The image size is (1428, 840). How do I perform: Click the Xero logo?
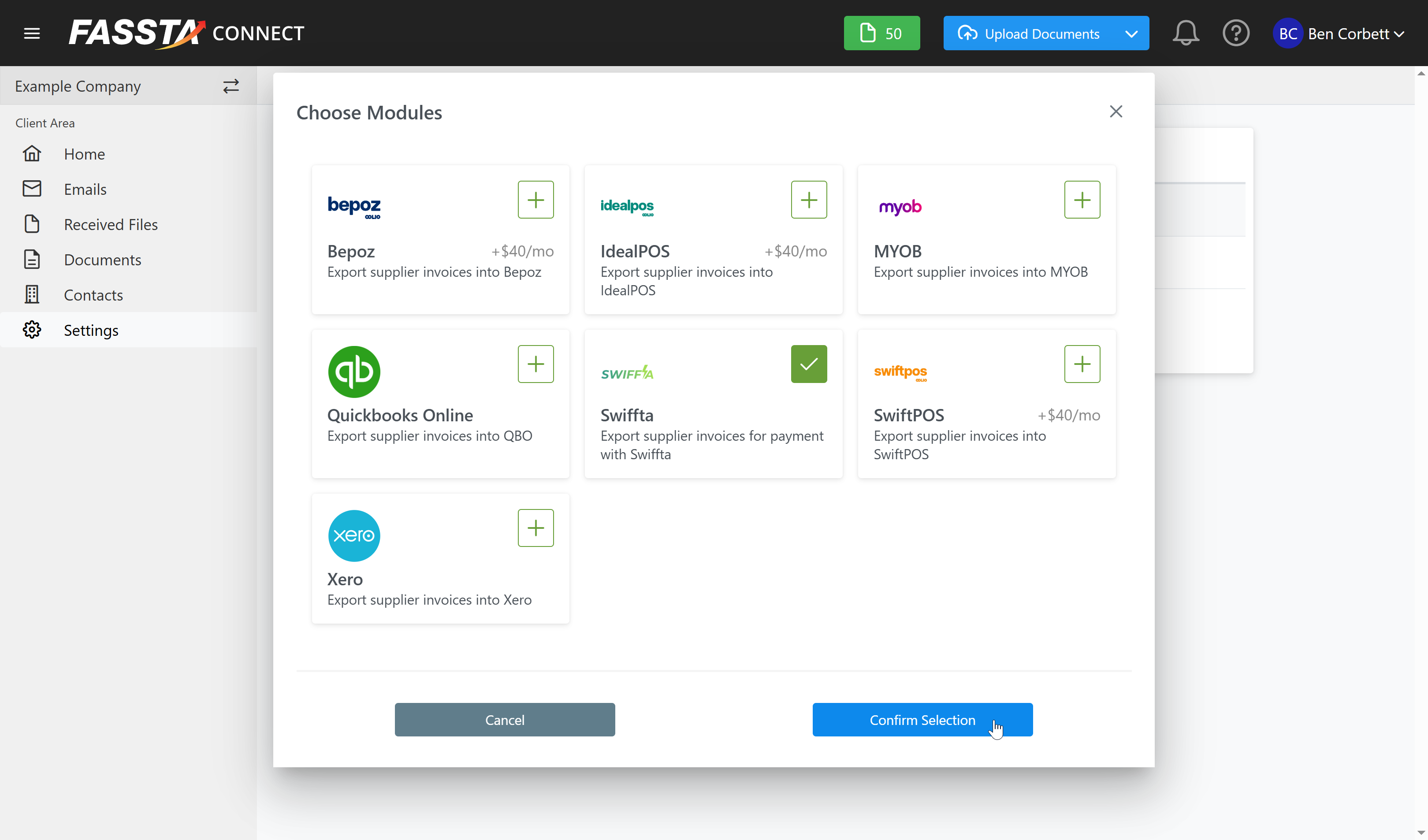353,535
